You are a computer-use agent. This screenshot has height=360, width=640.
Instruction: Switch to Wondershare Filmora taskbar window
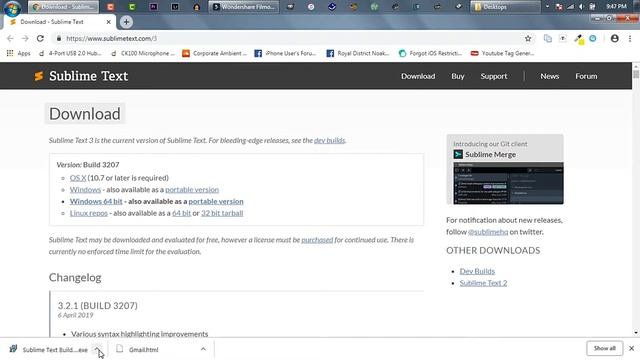coord(244,7)
